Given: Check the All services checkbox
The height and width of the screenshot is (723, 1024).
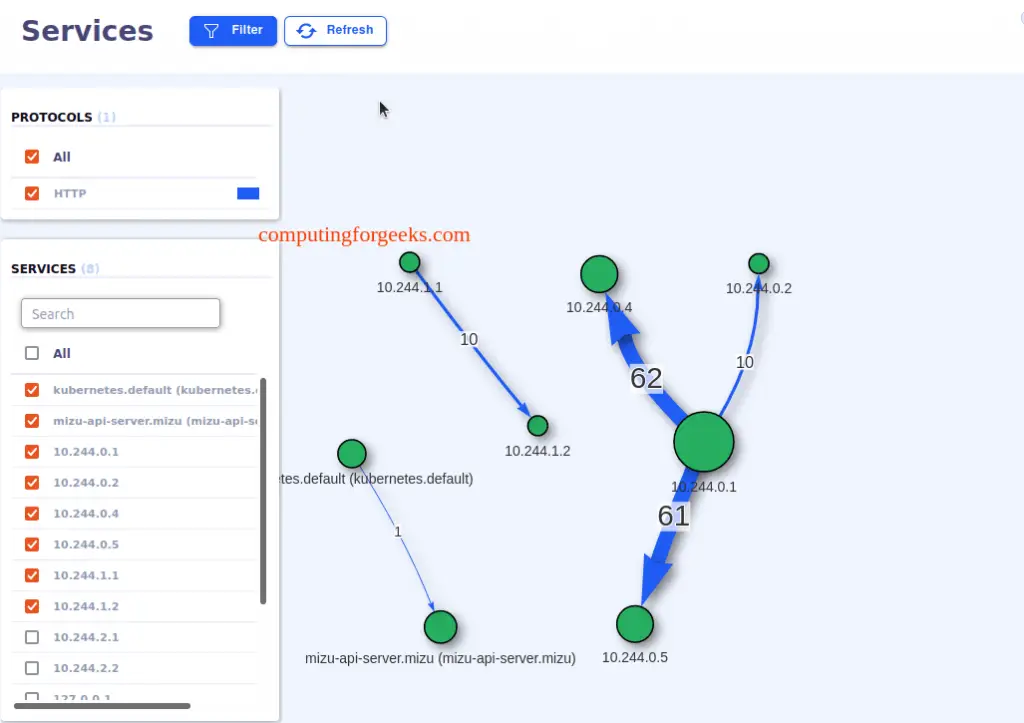Looking at the screenshot, I should (x=32, y=353).
